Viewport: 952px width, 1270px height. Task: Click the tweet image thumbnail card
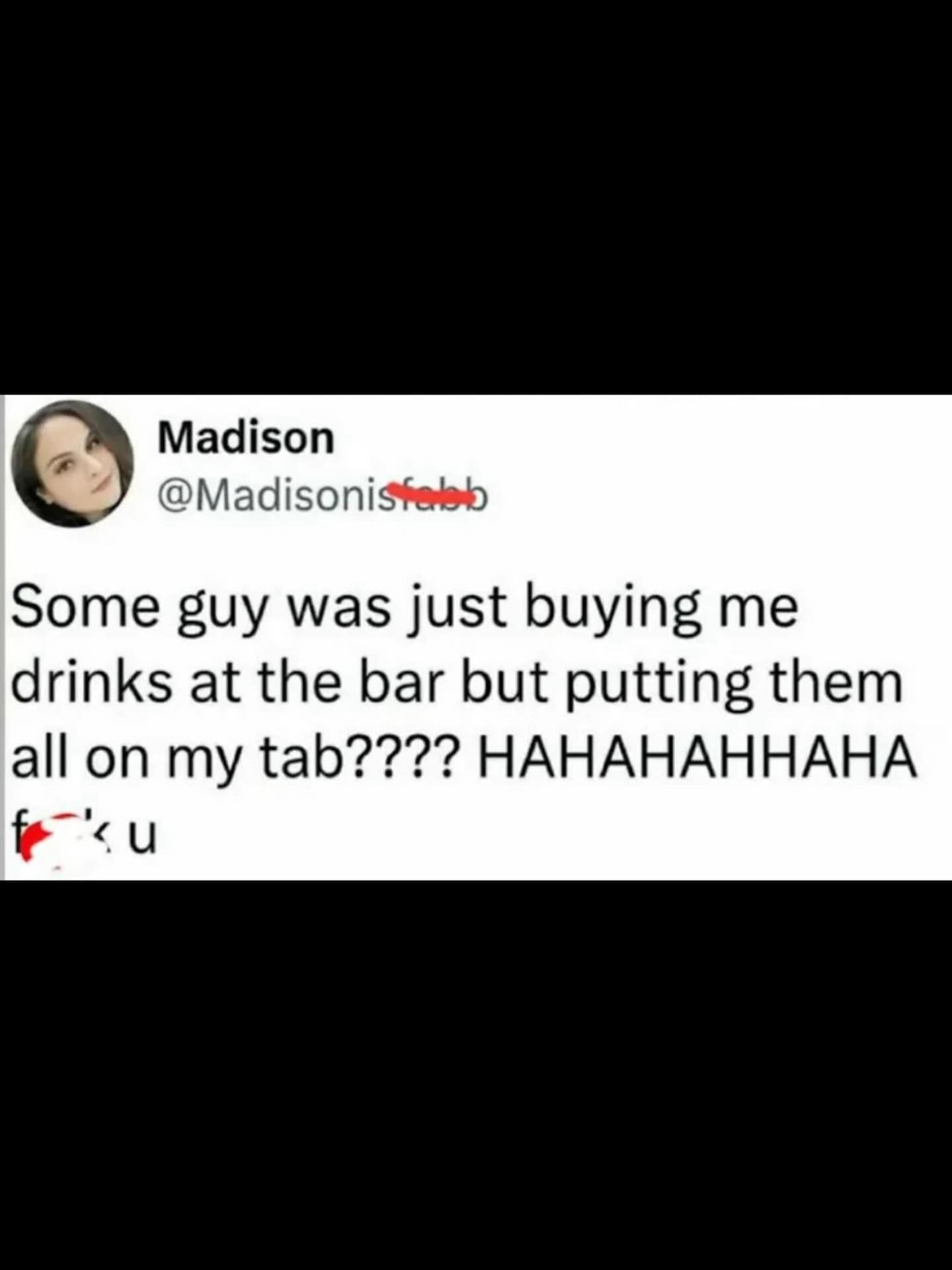point(476,637)
